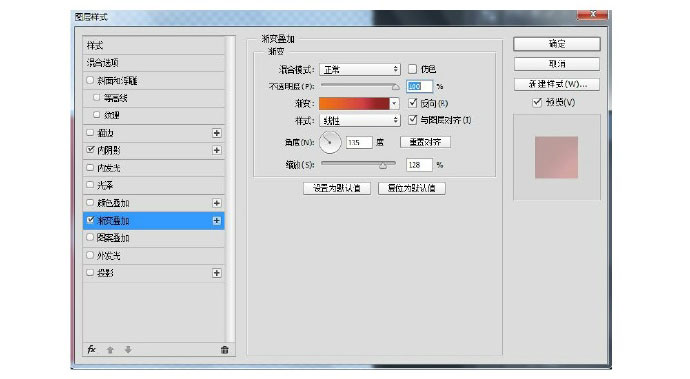Click the angle dial control
This screenshot has width=690, height=379.
[330, 142]
